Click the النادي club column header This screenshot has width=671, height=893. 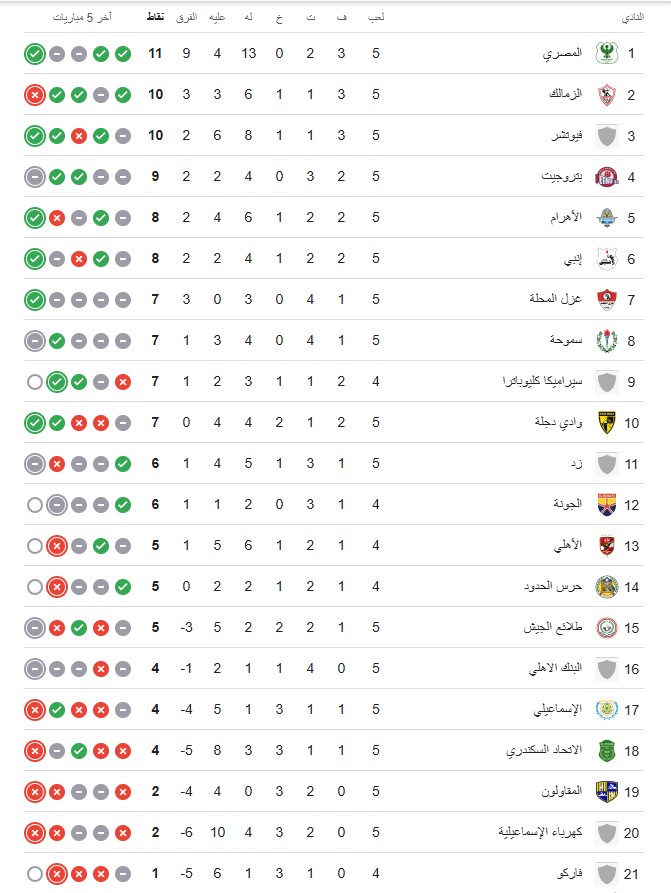click(x=632, y=17)
